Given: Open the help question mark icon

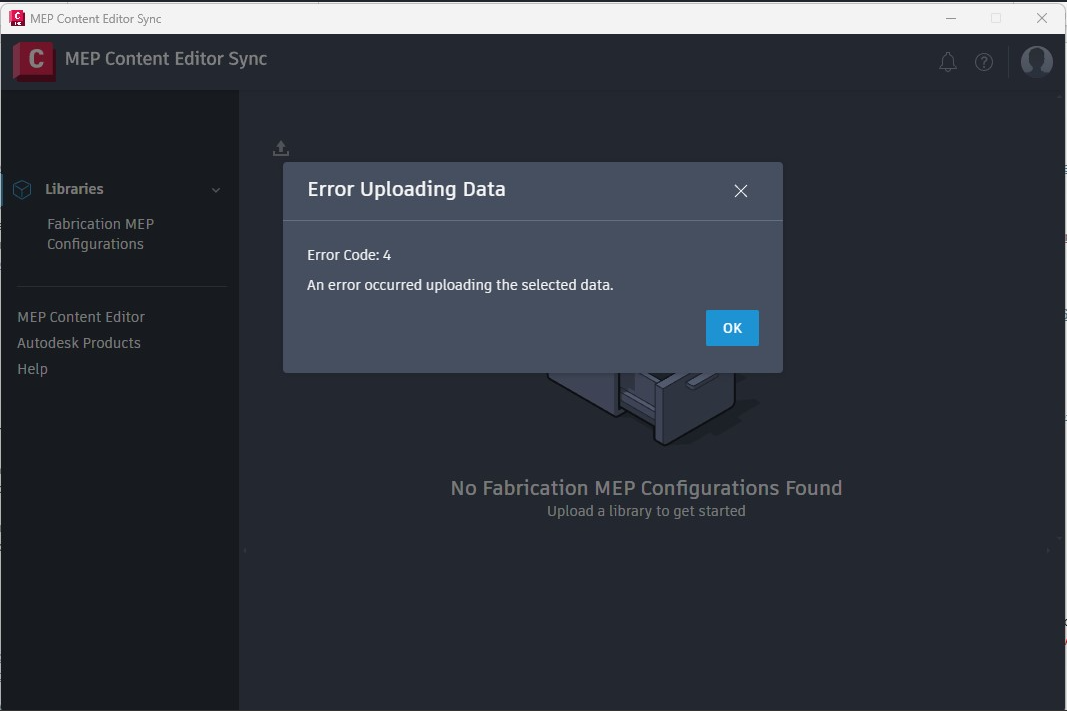Looking at the screenshot, I should click(984, 61).
